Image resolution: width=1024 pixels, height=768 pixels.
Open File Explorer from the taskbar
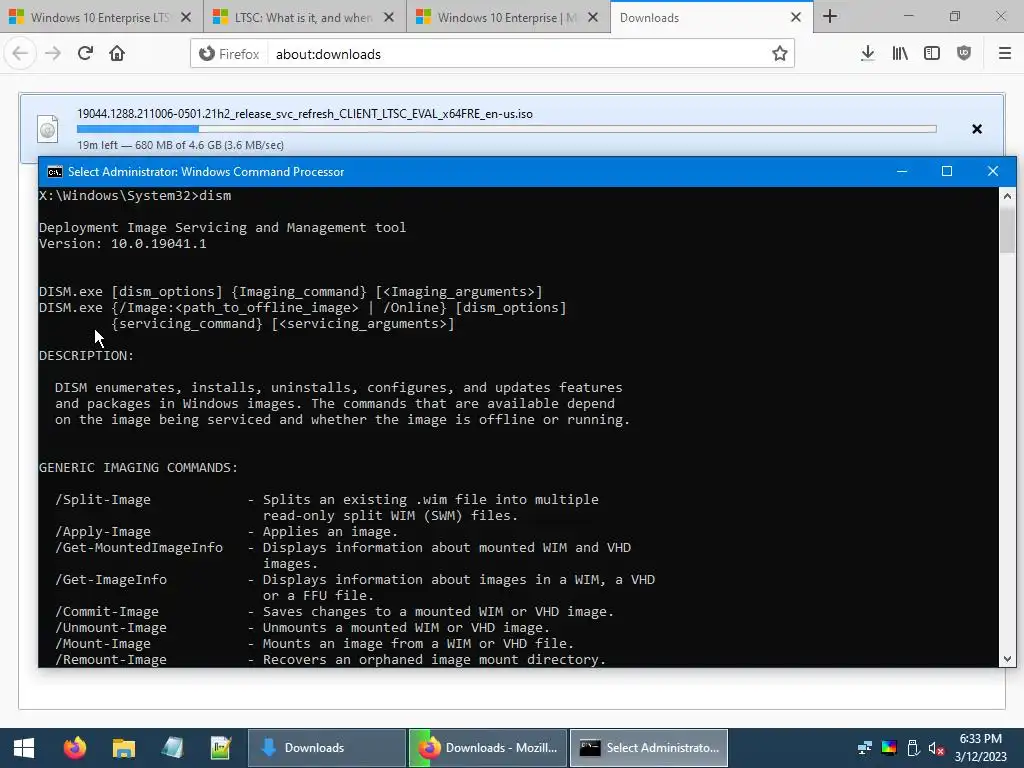[x=123, y=748]
